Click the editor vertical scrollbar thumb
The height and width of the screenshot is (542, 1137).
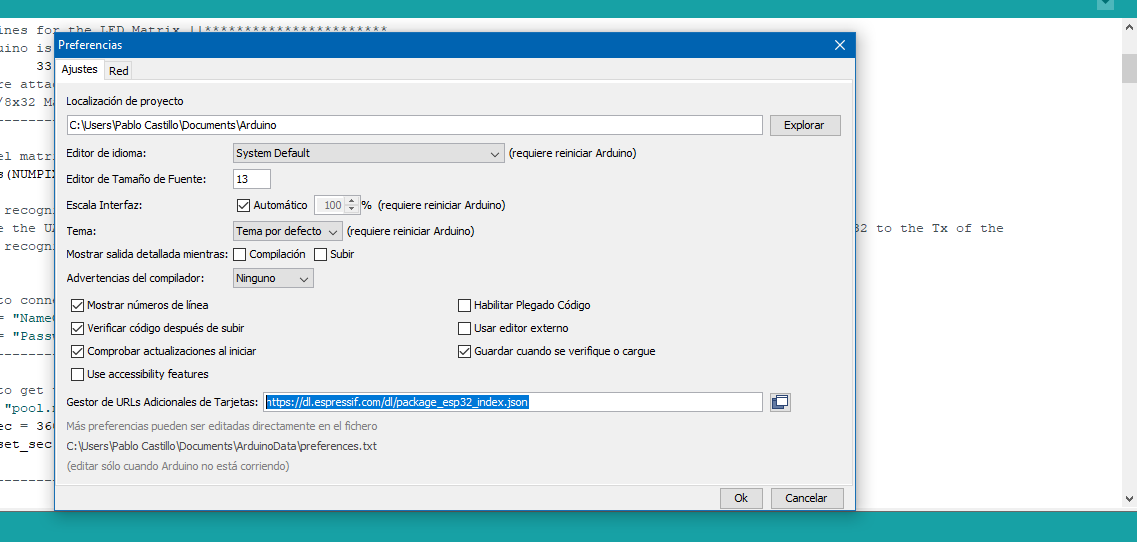pyautogui.click(x=1129, y=70)
